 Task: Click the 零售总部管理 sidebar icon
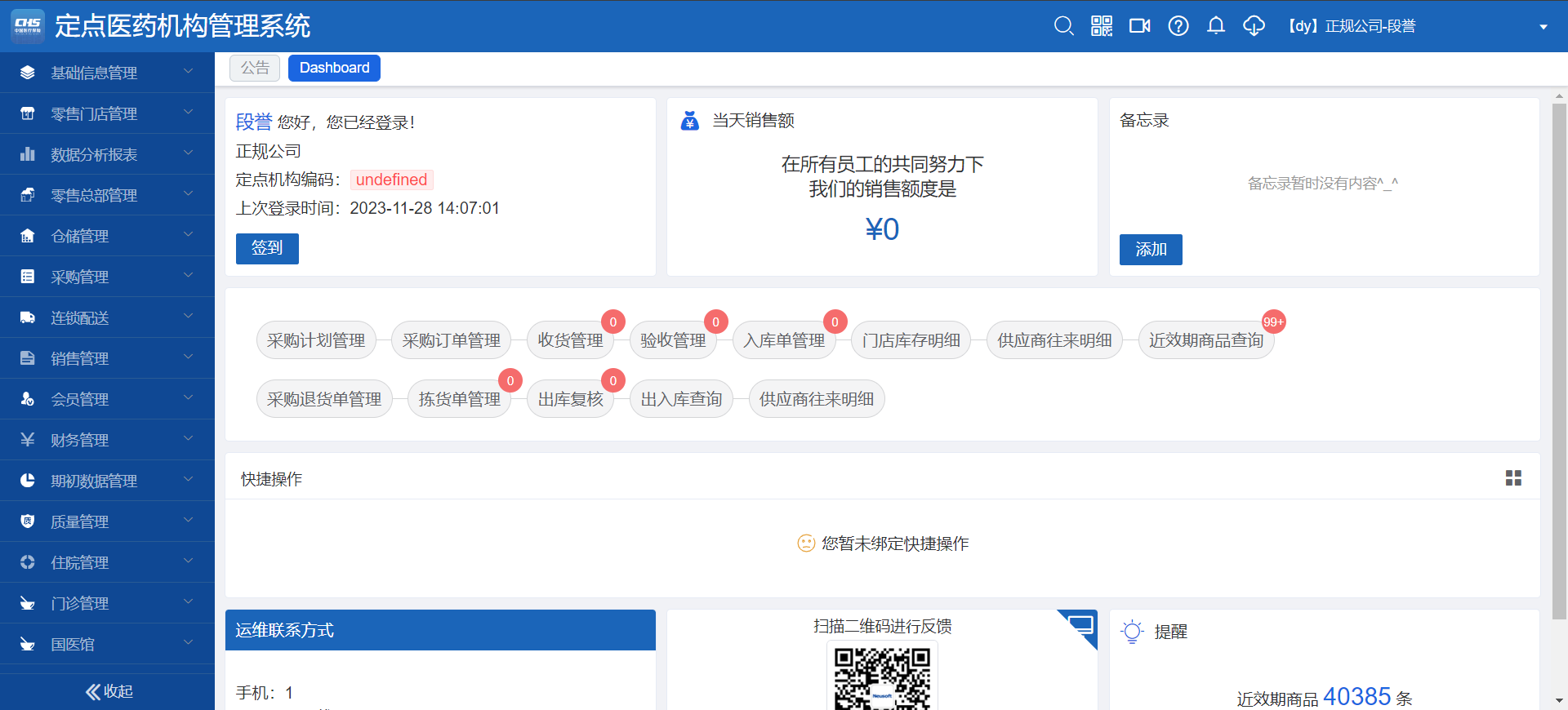[x=27, y=195]
